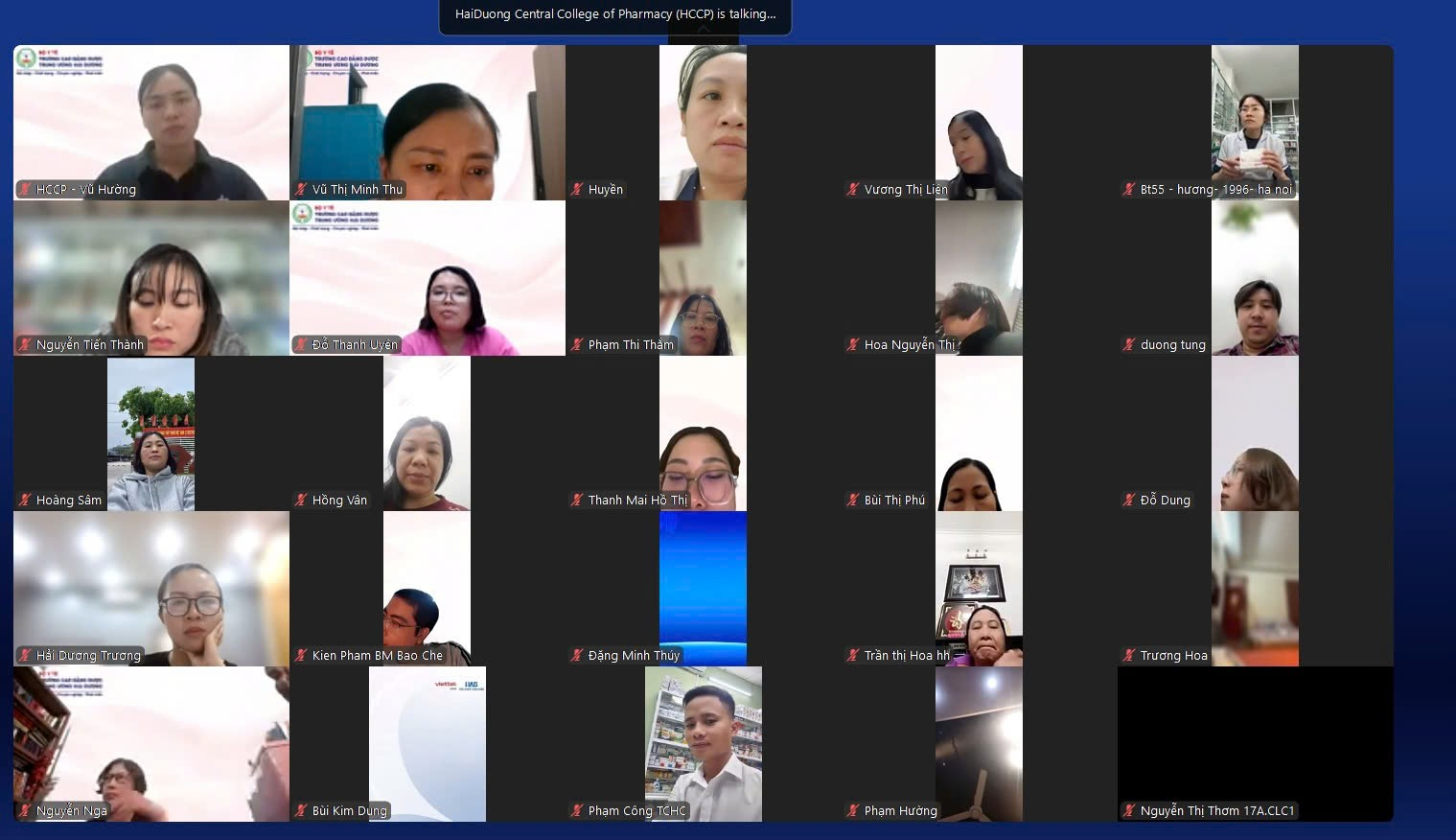Viewport: 1456px width, 840px height.
Task: Click muted mic icon next to Đỗ Dung
Action: 1130,501
